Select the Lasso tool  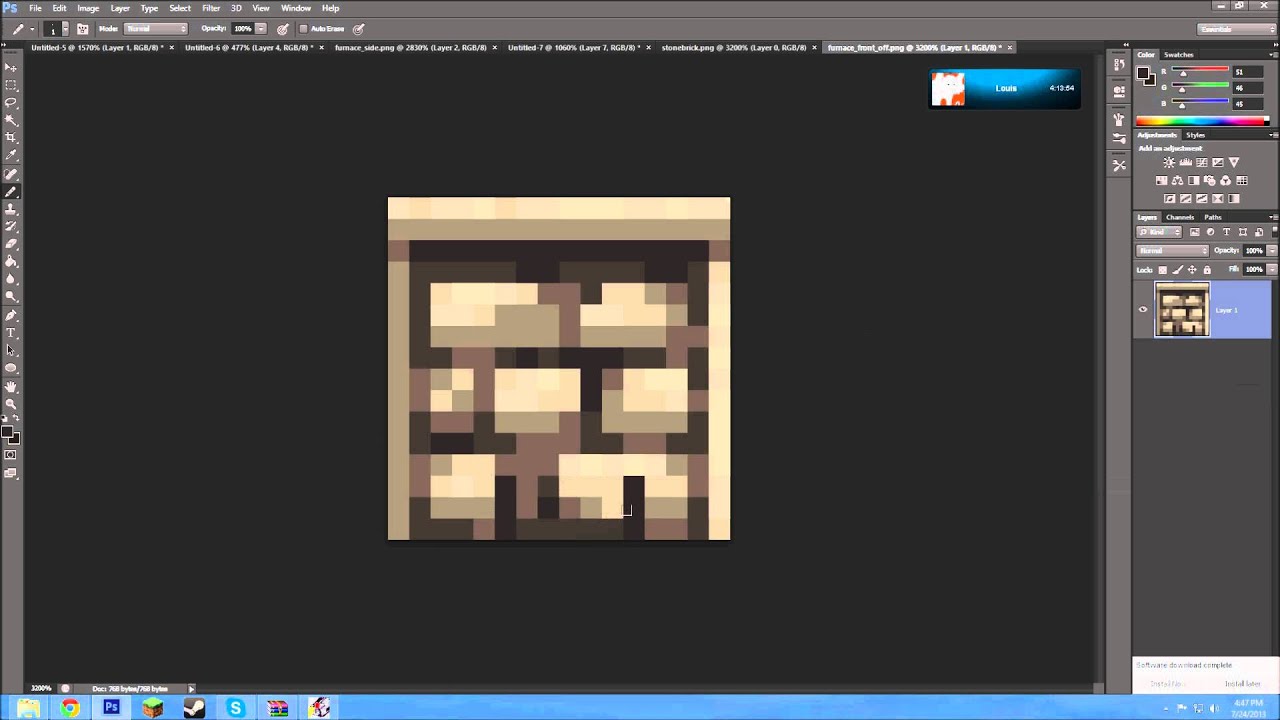pos(11,102)
